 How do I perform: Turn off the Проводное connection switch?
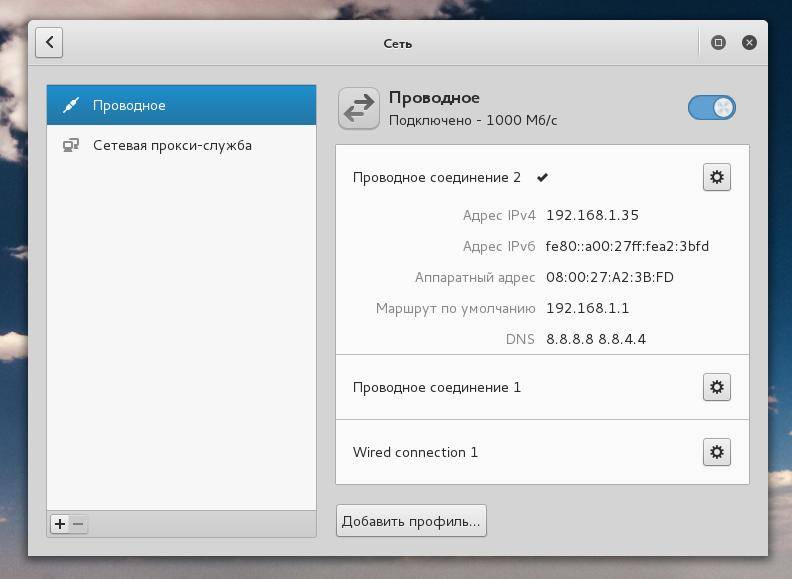[x=712, y=108]
